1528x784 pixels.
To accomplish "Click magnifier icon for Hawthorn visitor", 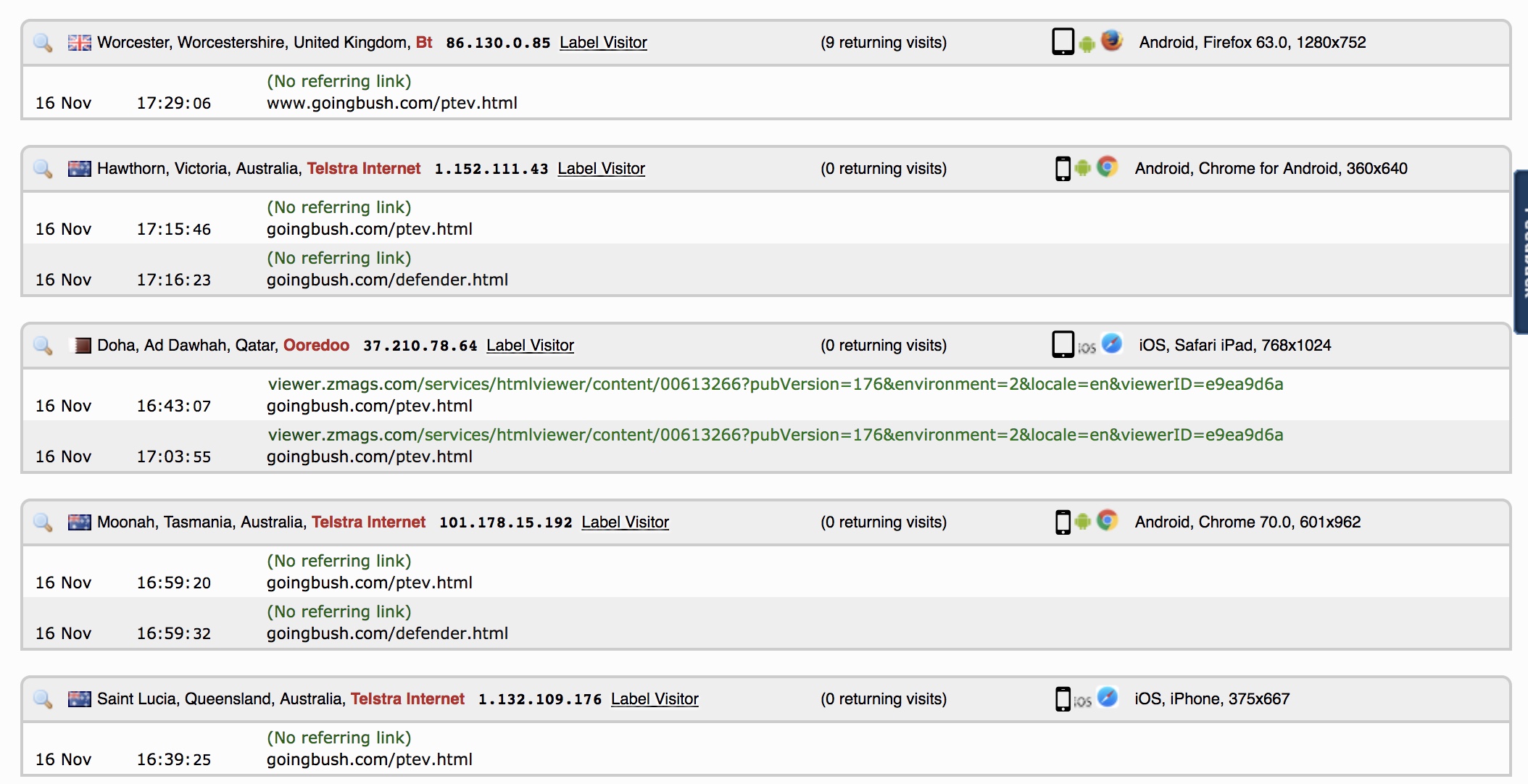I will [x=43, y=169].
